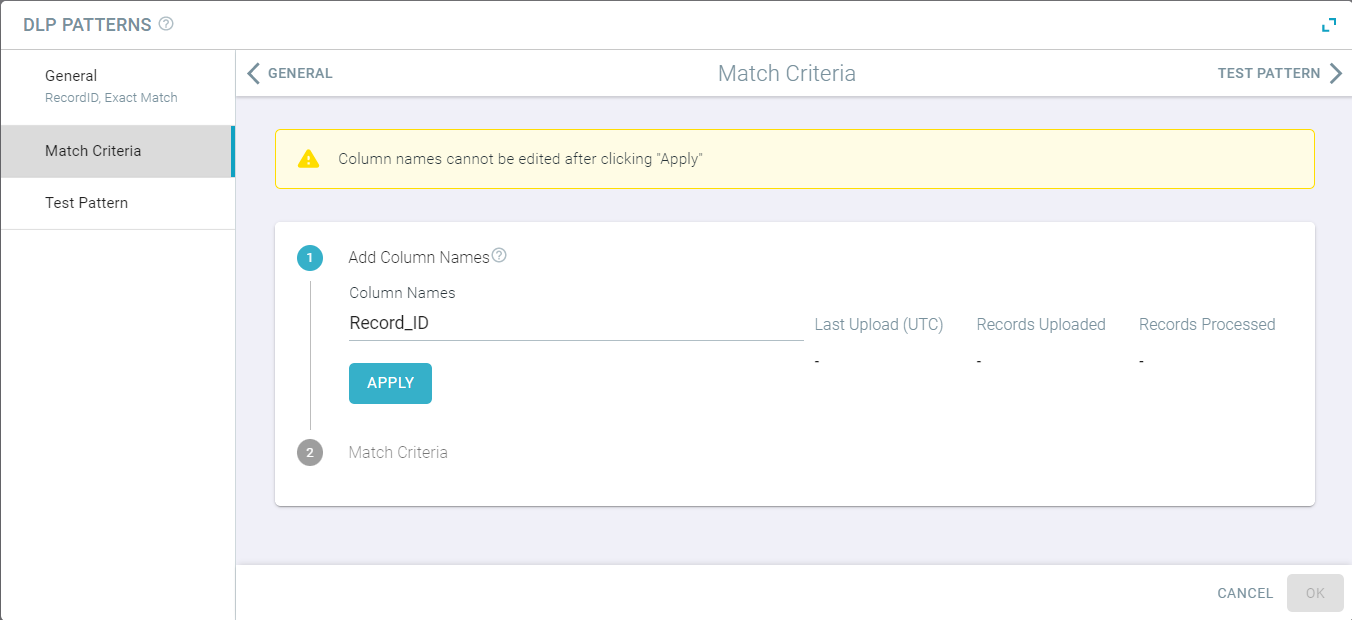Viewport: 1352px width, 620px height.
Task: Navigate back using the GENERAL link
Action: coord(302,72)
